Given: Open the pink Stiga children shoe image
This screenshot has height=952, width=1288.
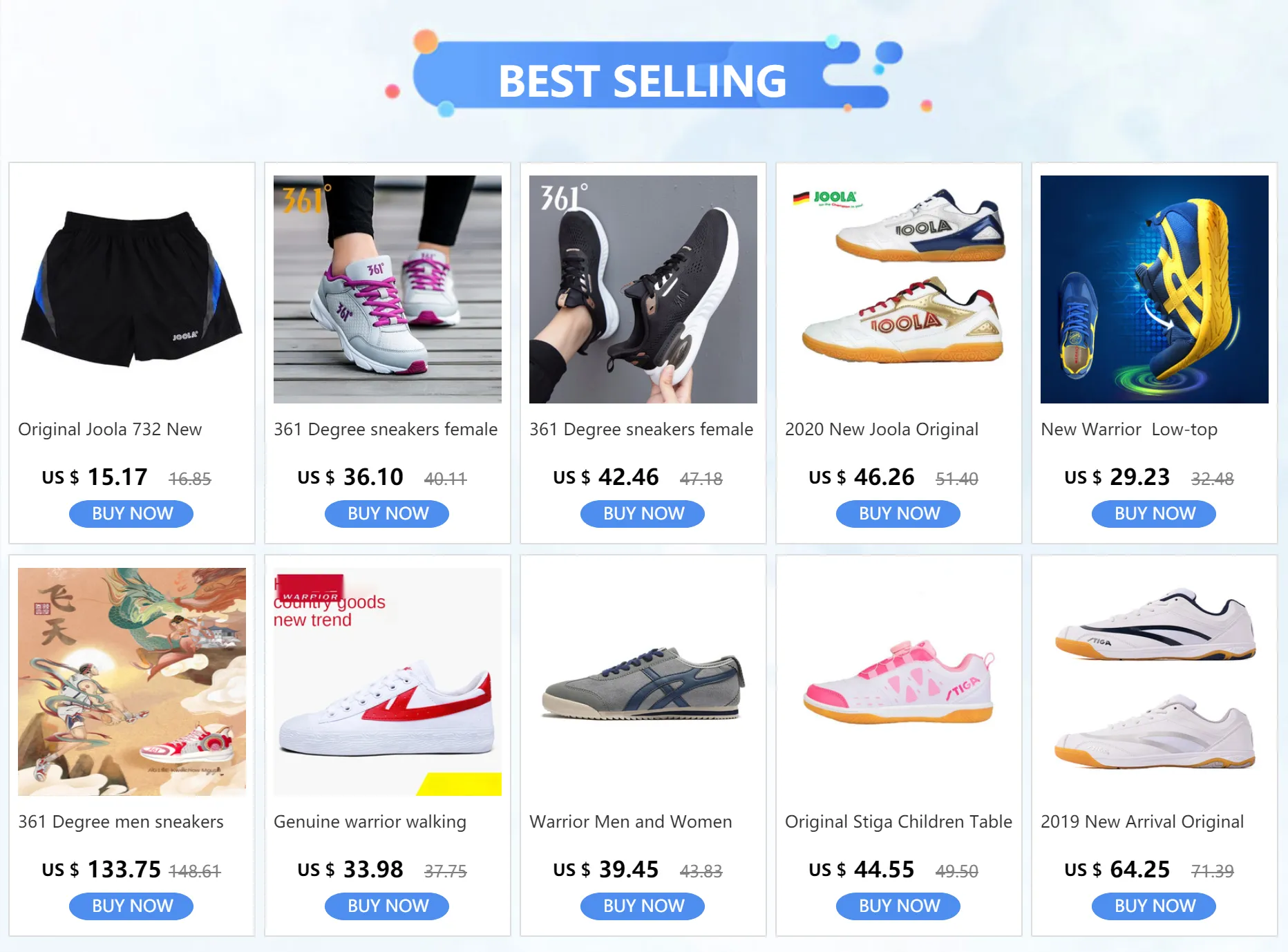Looking at the screenshot, I should coord(899,682).
